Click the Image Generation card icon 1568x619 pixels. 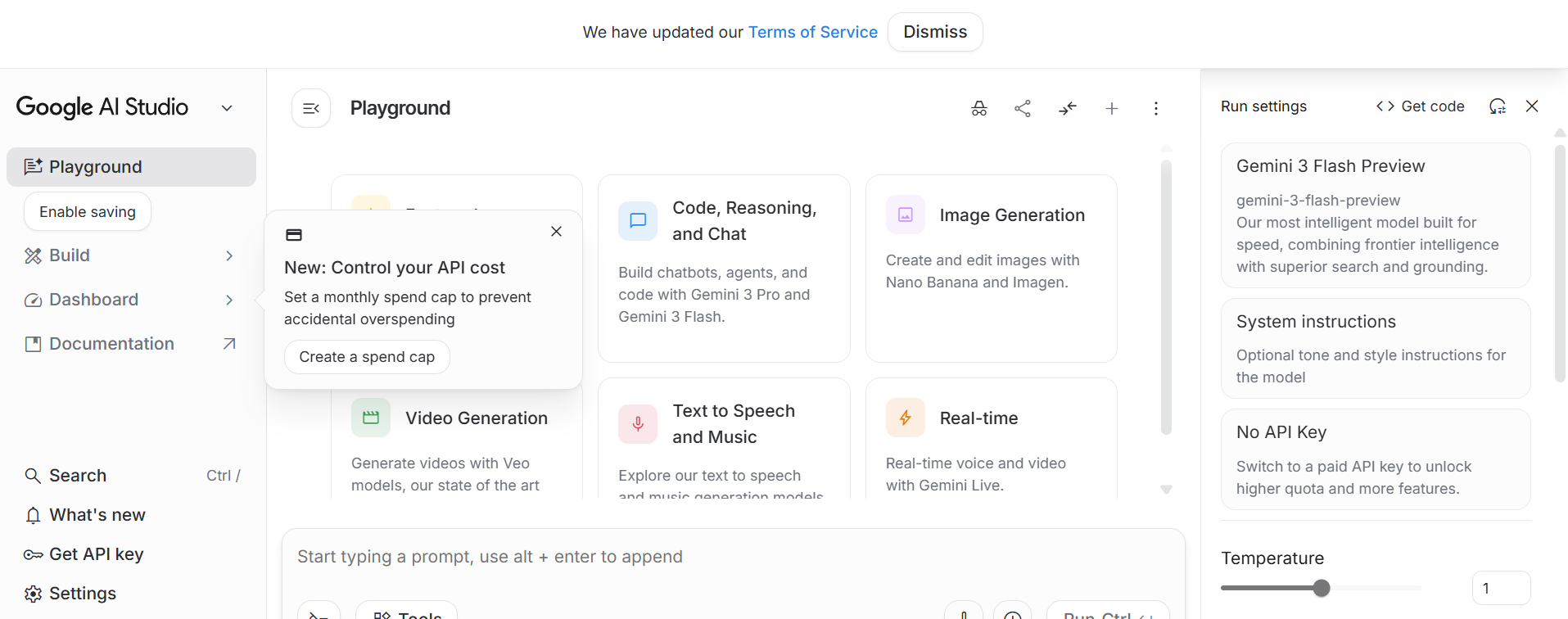point(906,215)
